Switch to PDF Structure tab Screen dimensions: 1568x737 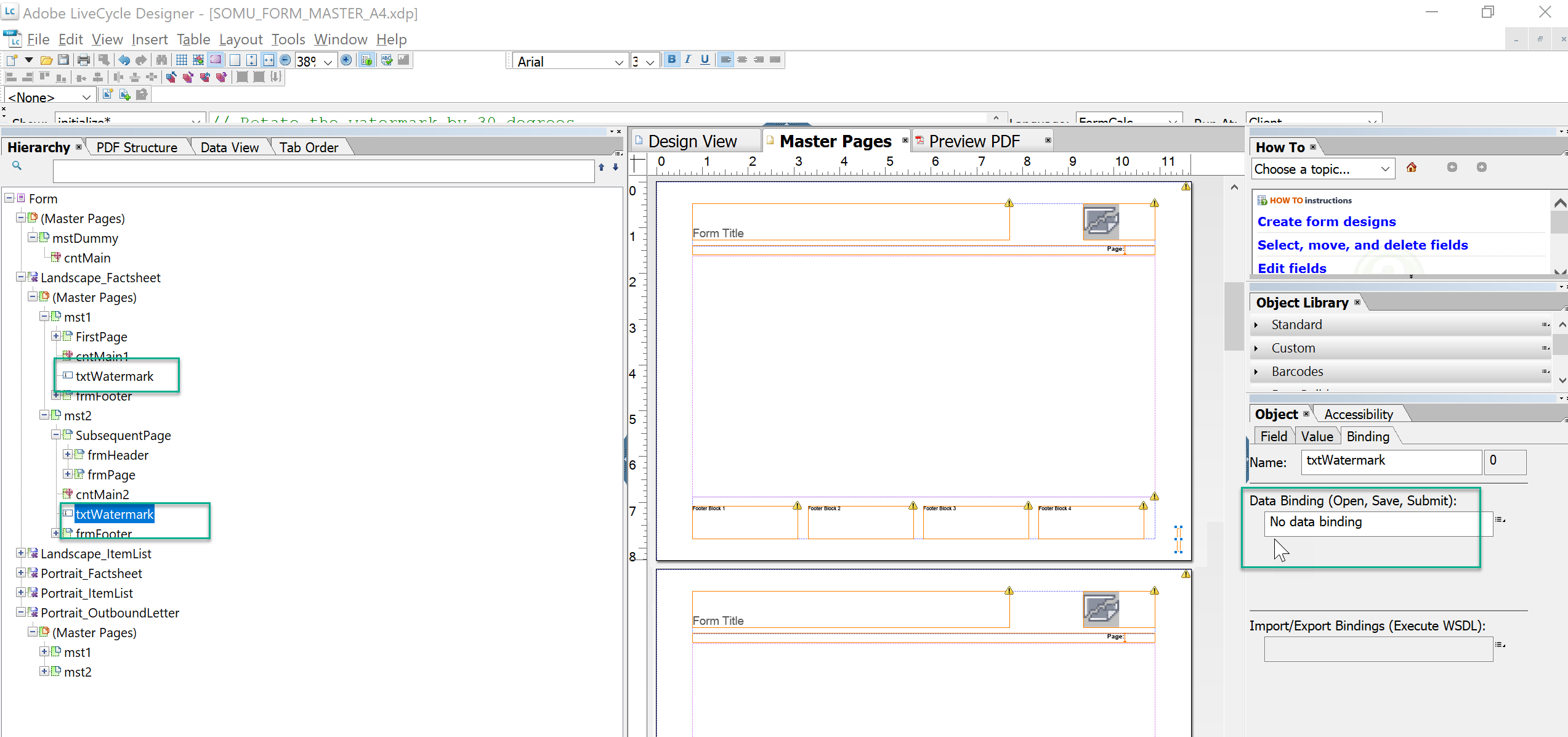pos(137,147)
